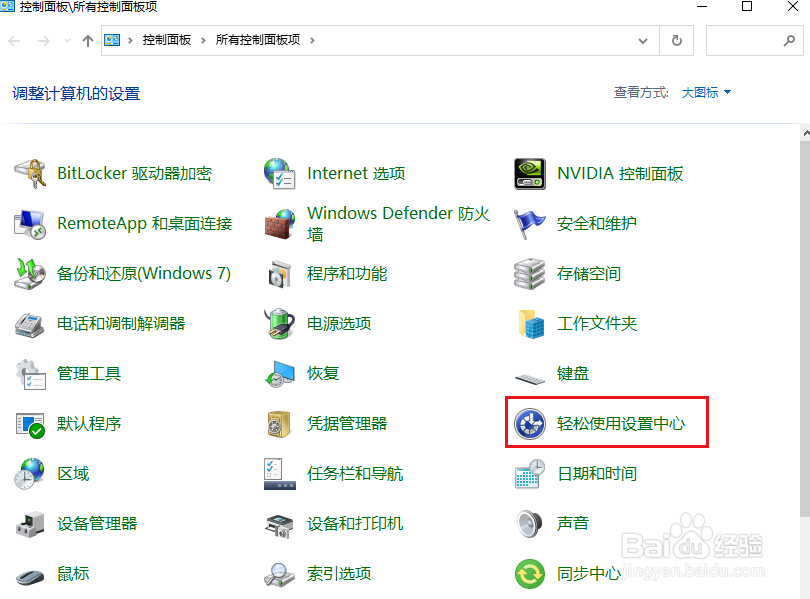Go to 控制面板 breadcrumb
Screen dimensions: 810x599
[167, 40]
